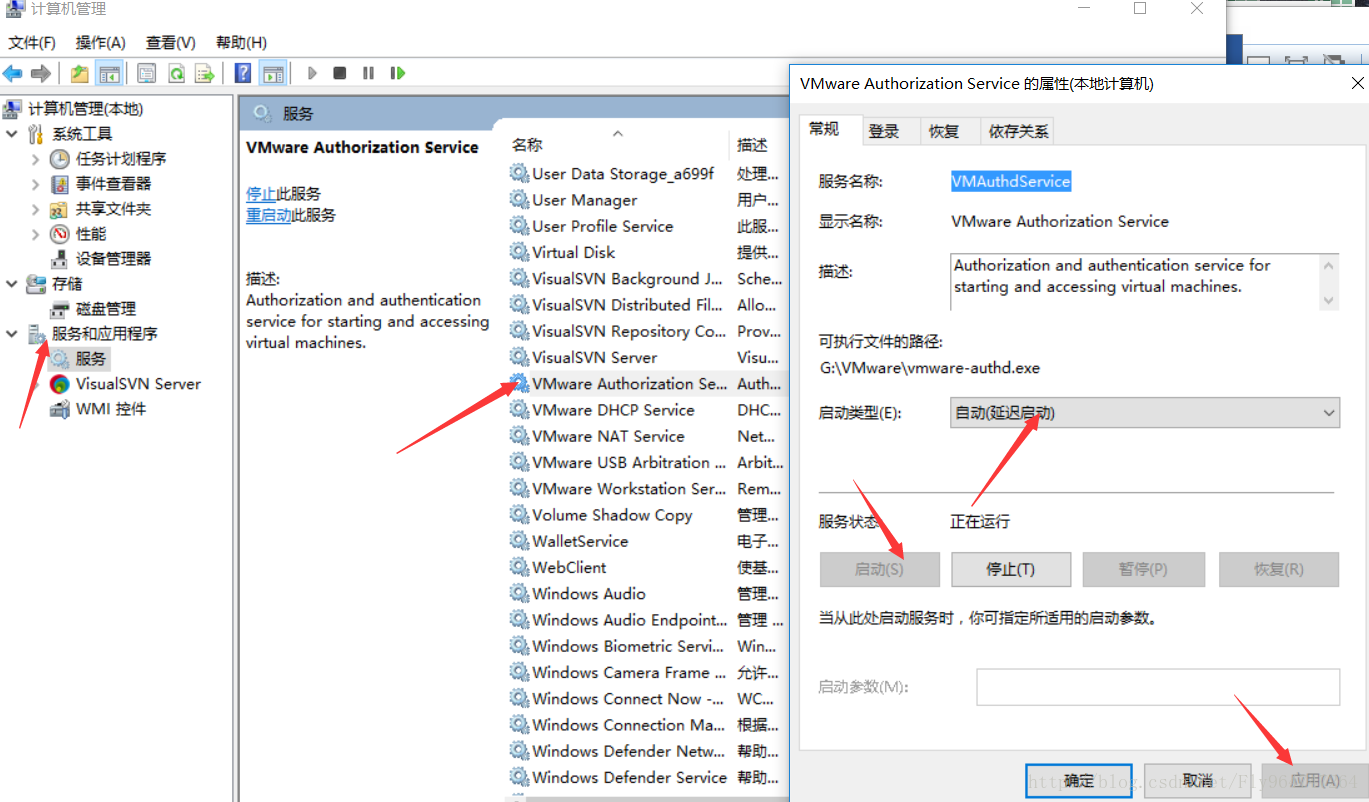This screenshot has width=1369, height=802.
Task: Select 磁盘管理 in the tree
Action: [105, 309]
